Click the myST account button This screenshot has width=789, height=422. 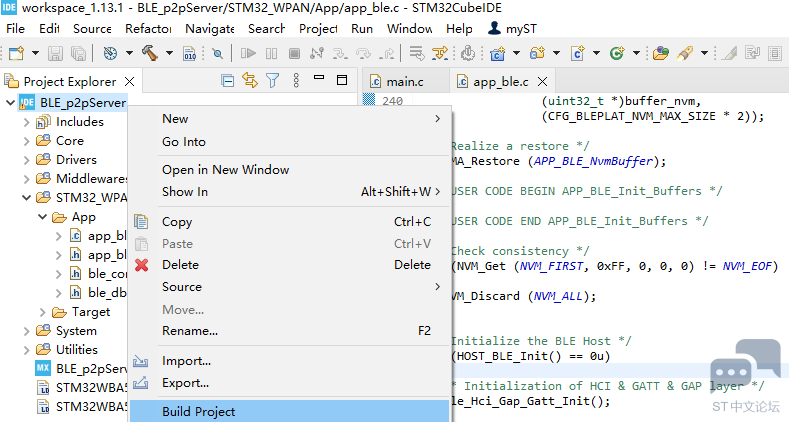point(512,29)
